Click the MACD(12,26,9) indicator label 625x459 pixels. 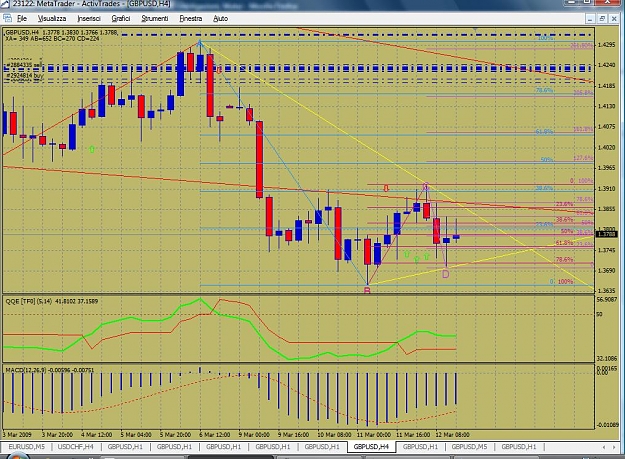tap(50, 370)
